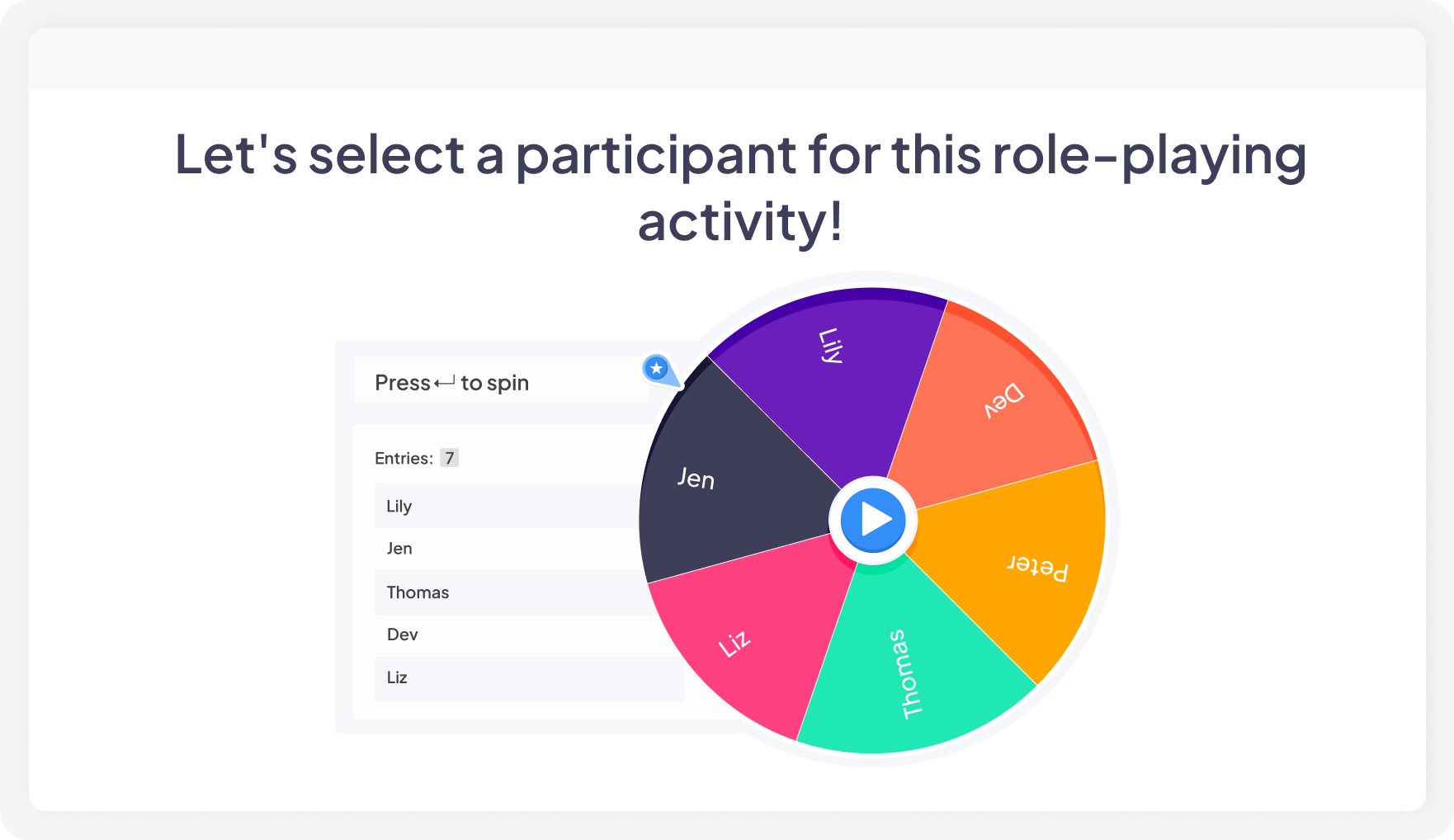Screen dimensions: 1454x840
Task: Select the 'Lily' entry in the list
Action: point(399,506)
